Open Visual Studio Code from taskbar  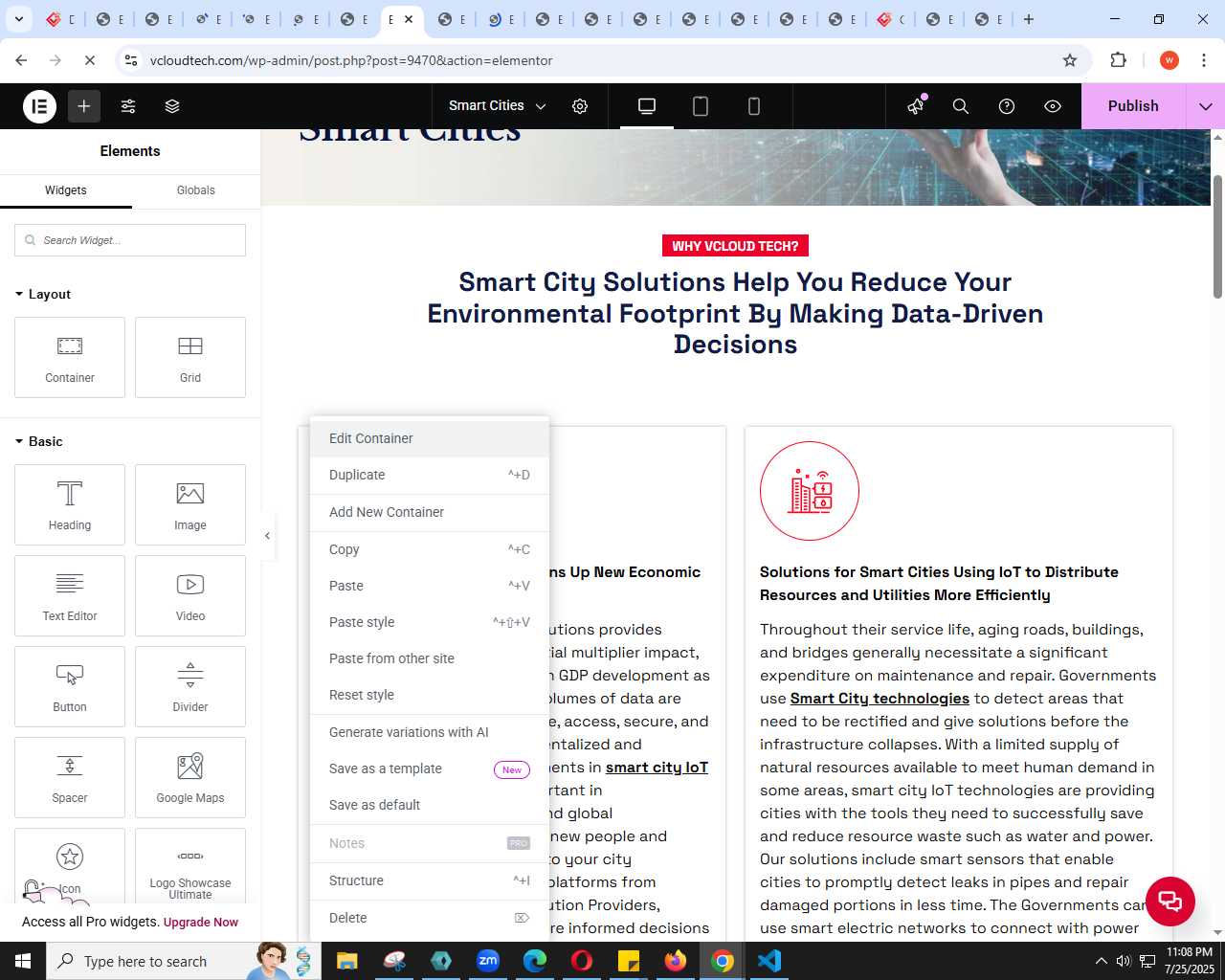click(x=769, y=961)
